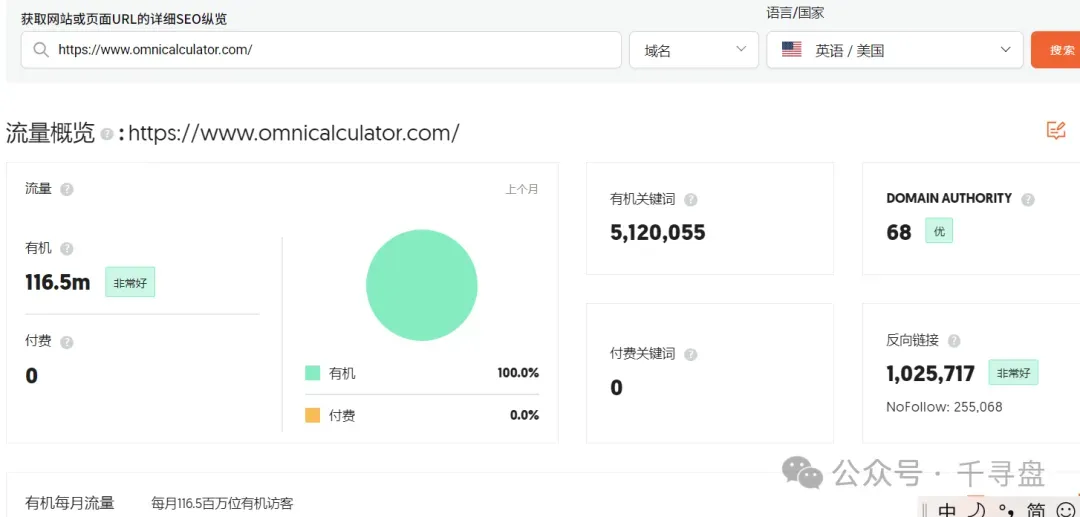Click help icon next to 有机 label

coord(66,249)
